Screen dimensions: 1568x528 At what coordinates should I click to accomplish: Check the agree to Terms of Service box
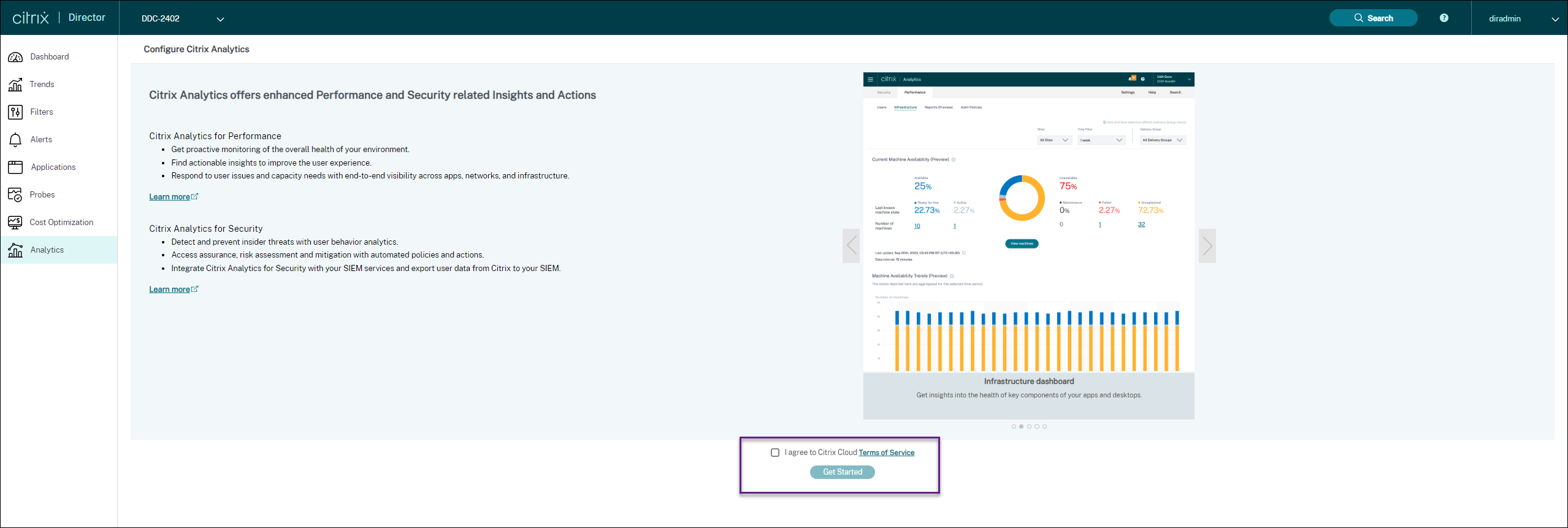(775, 453)
